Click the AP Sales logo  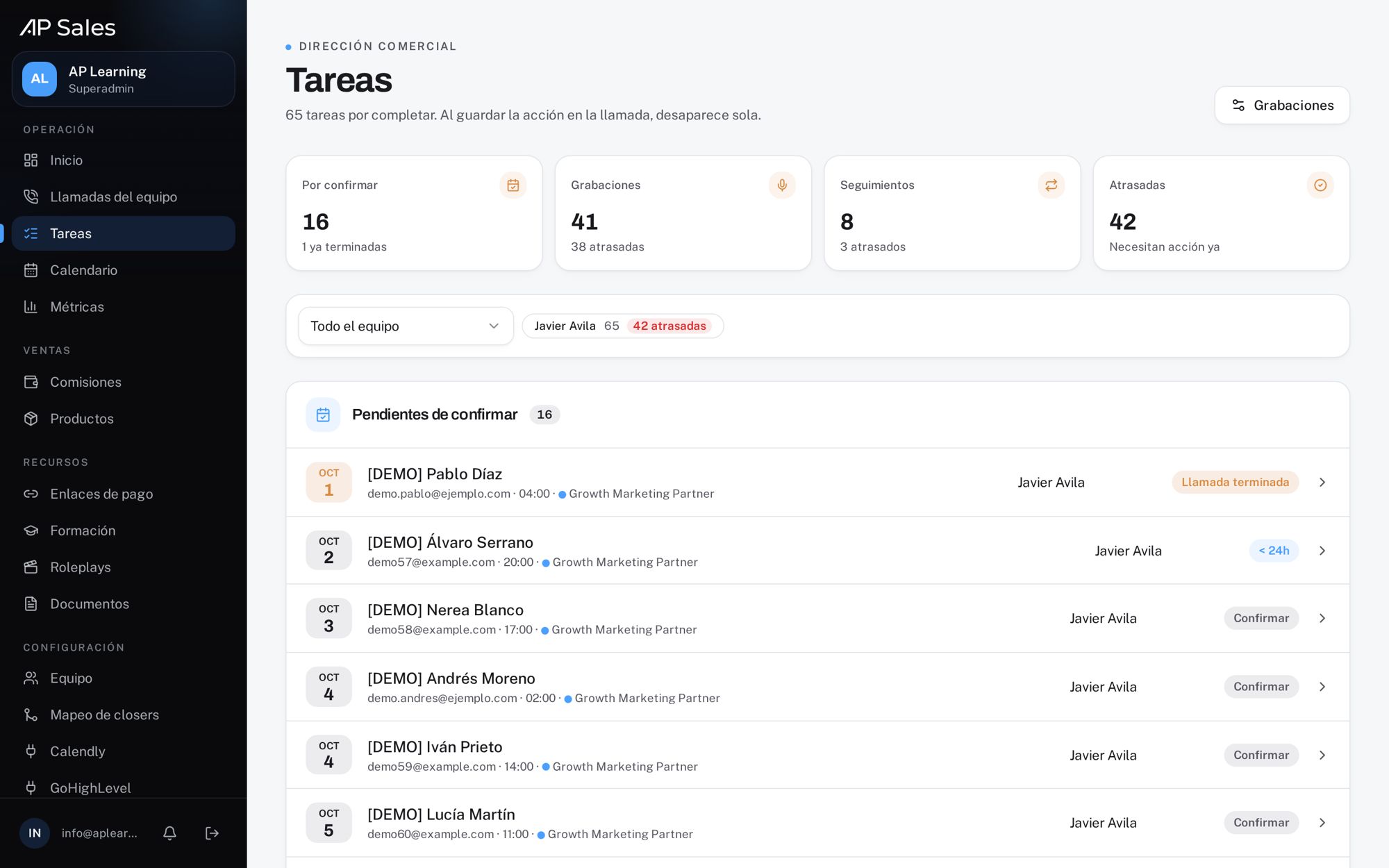(x=67, y=28)
